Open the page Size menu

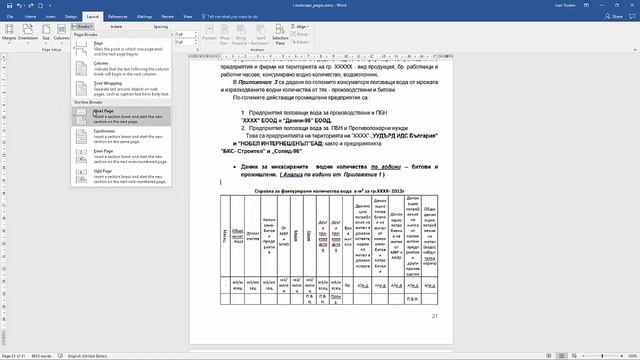point(46,33)
